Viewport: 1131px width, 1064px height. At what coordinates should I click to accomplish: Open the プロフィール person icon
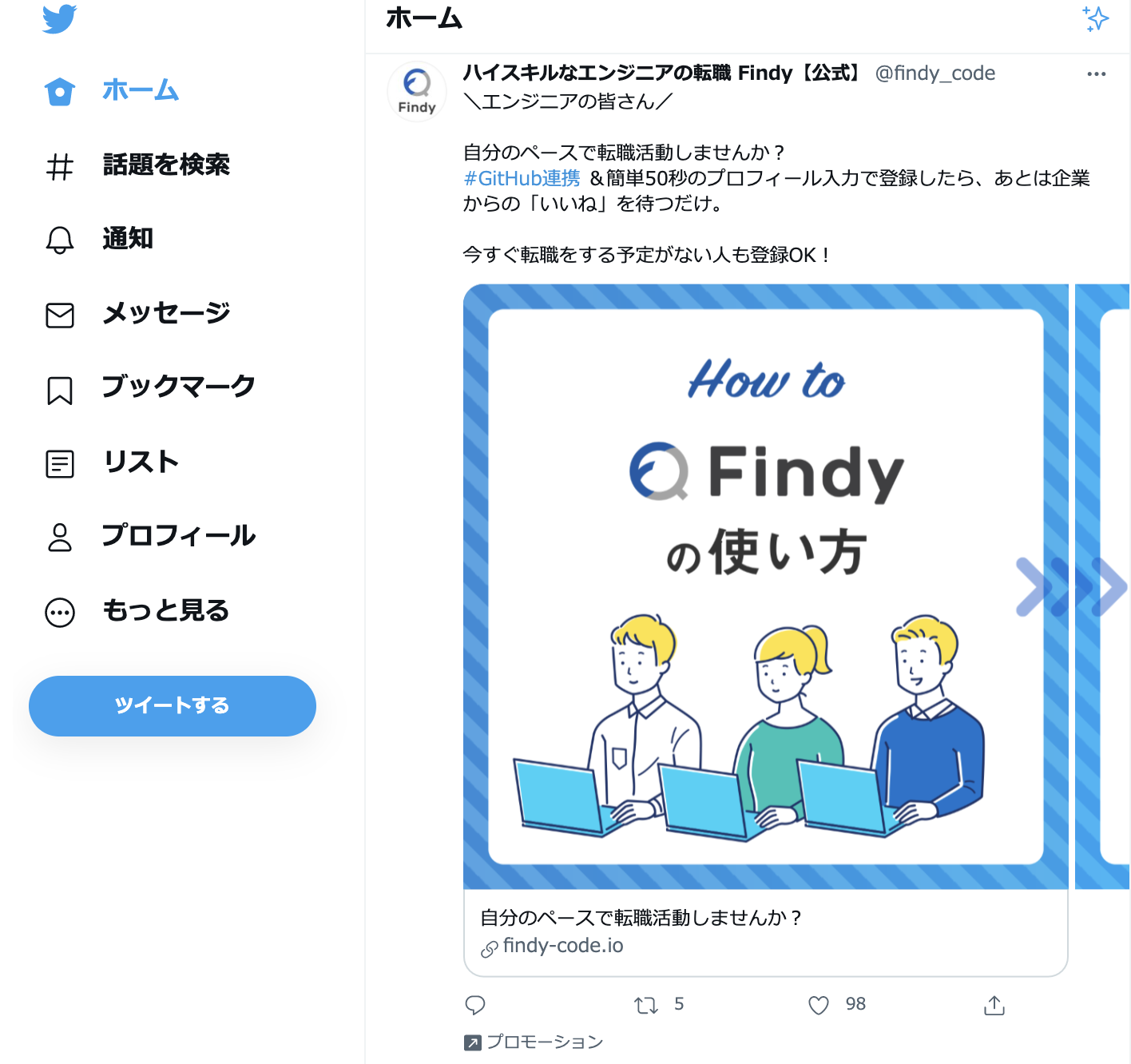(x=60, y=538)
